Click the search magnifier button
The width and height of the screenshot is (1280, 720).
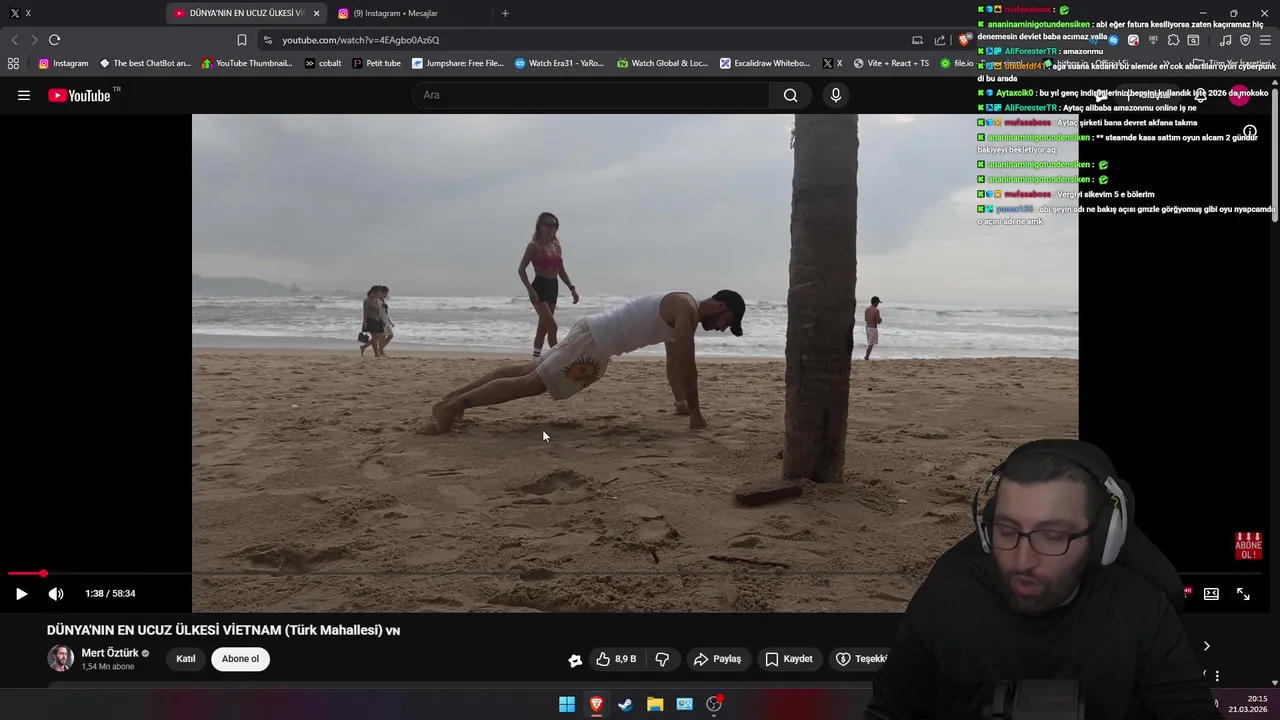790,95
